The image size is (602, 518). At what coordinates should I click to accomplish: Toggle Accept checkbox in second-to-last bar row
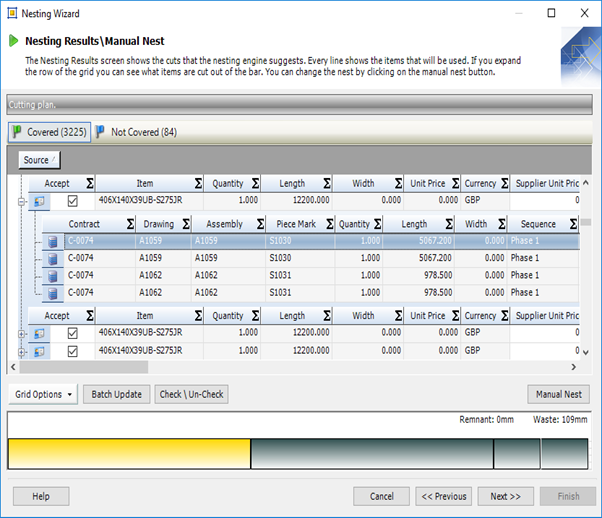(x=72, y=334)
